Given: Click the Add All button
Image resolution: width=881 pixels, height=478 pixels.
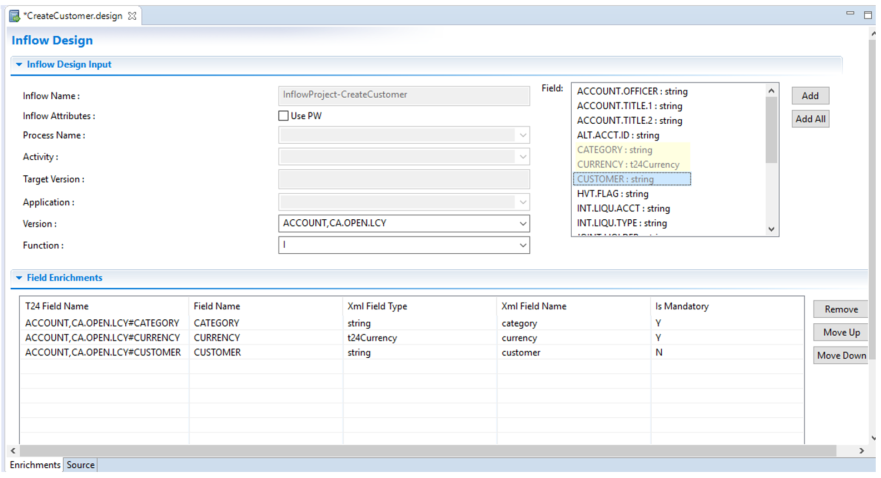Looking at the screenshot, I should click(810, 119).
